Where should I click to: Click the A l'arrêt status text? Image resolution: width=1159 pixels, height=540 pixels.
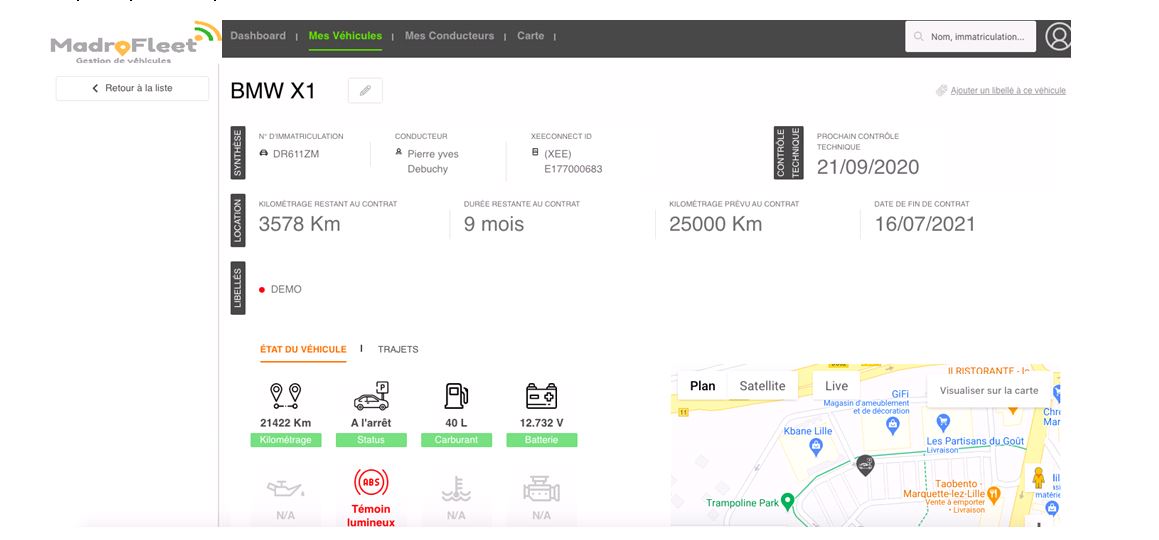371,423
